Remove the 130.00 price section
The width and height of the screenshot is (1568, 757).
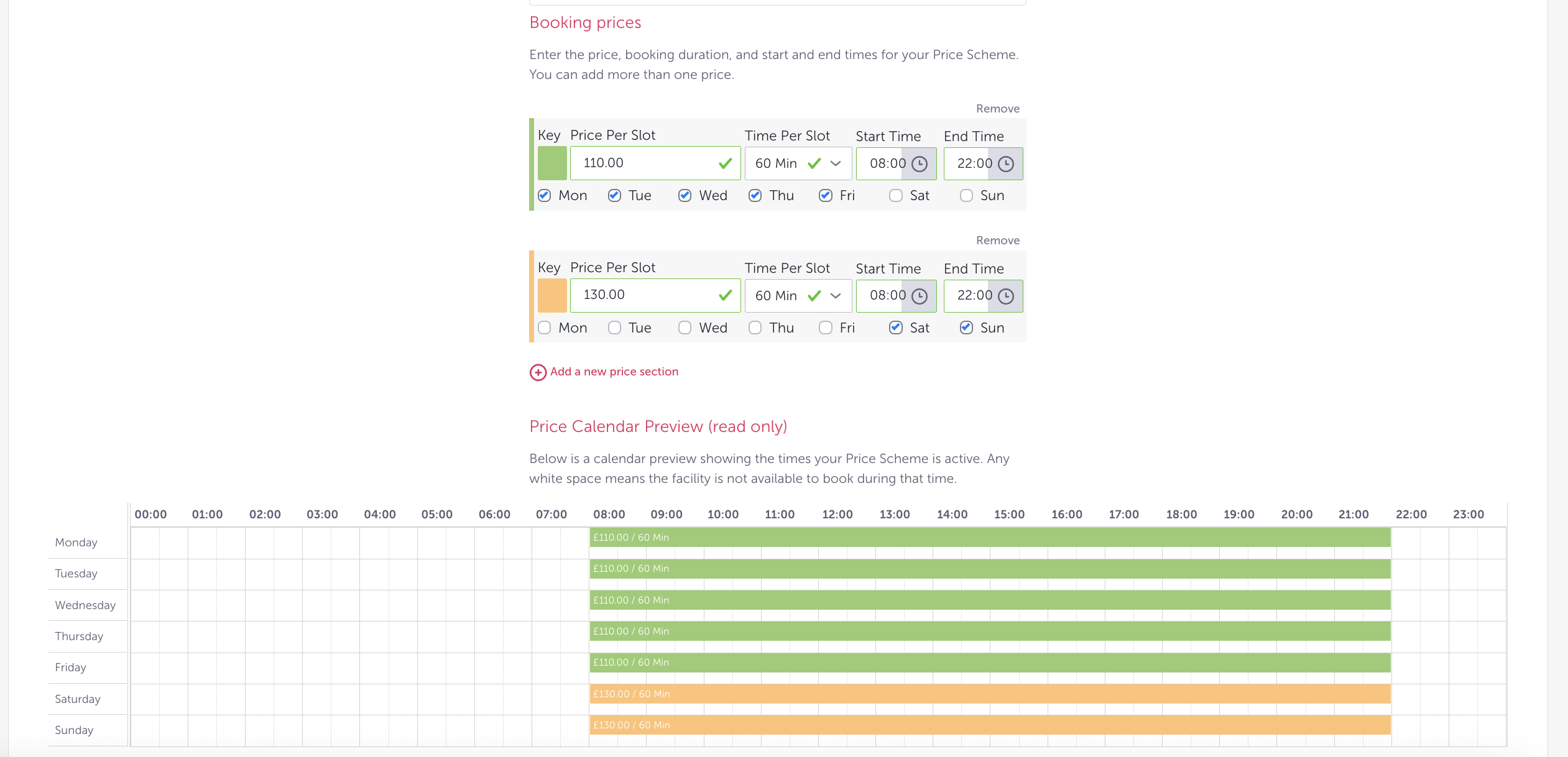pos(997,241)
